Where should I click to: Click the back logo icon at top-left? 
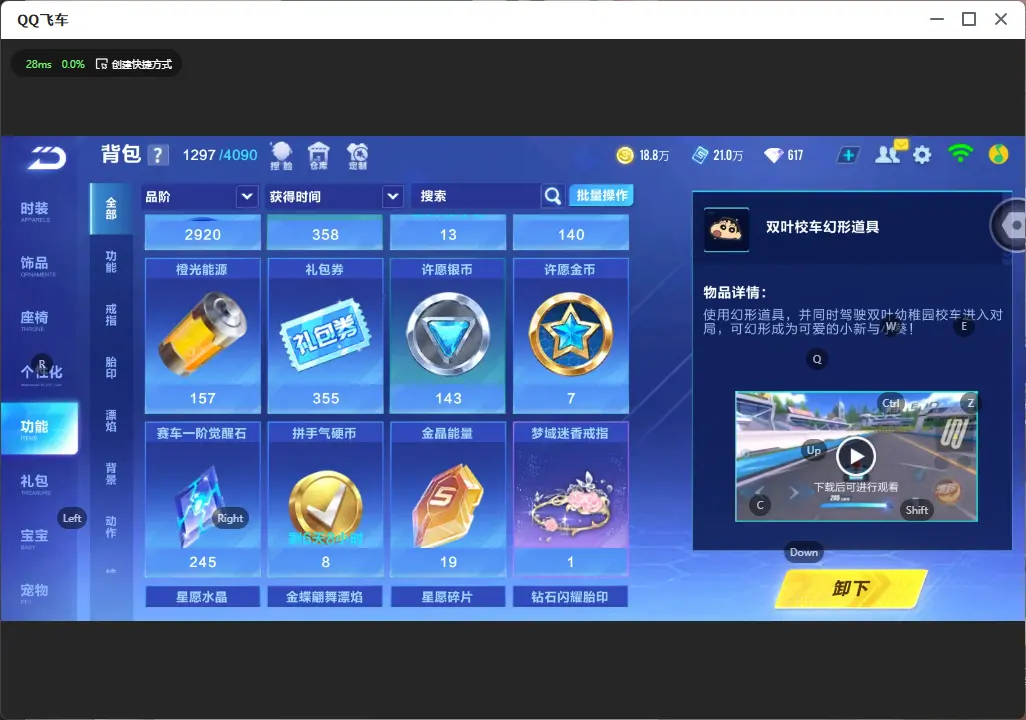pos(46,158)
